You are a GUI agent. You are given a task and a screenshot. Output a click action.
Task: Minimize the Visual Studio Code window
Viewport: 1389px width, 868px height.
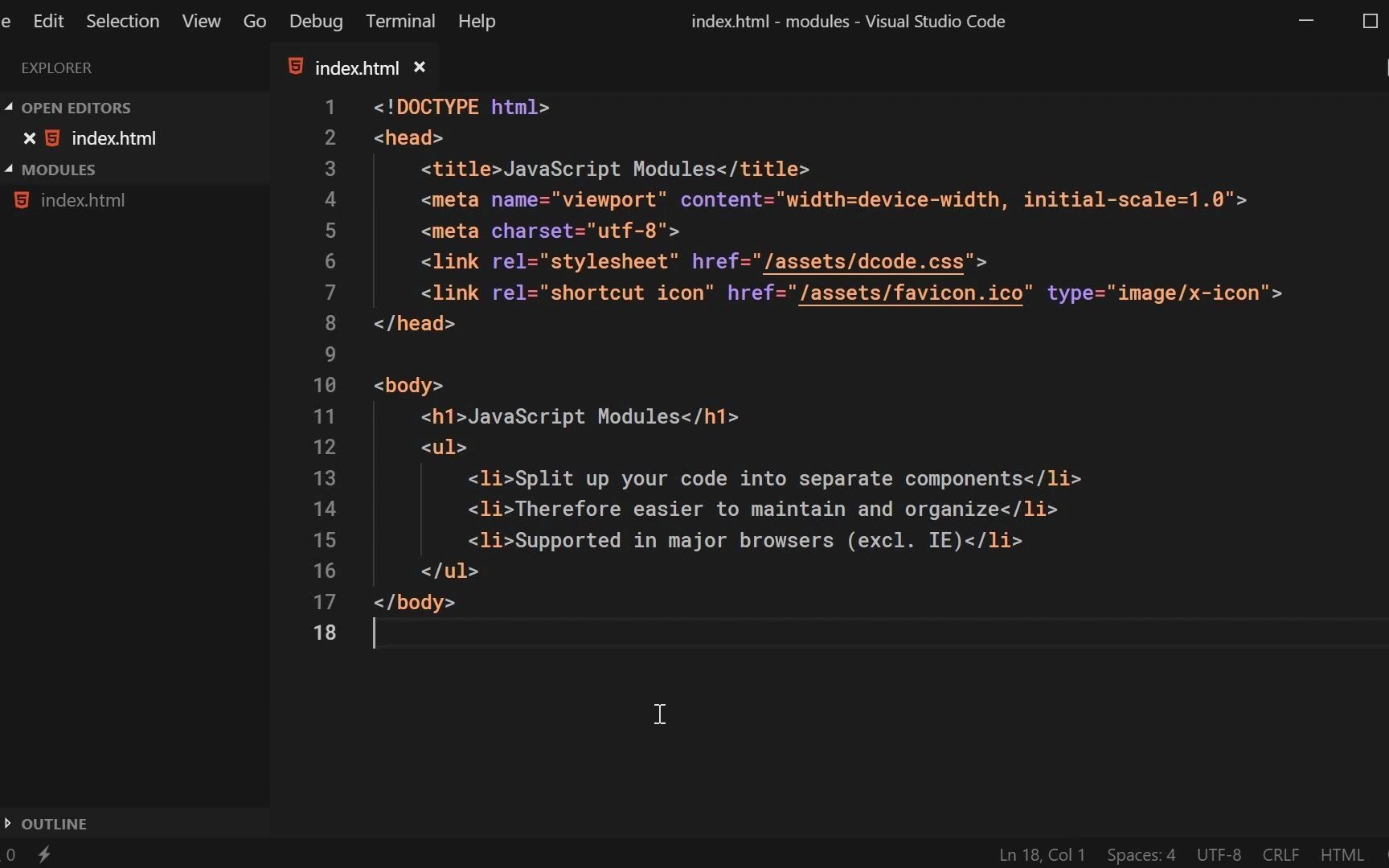(1306, 21)
